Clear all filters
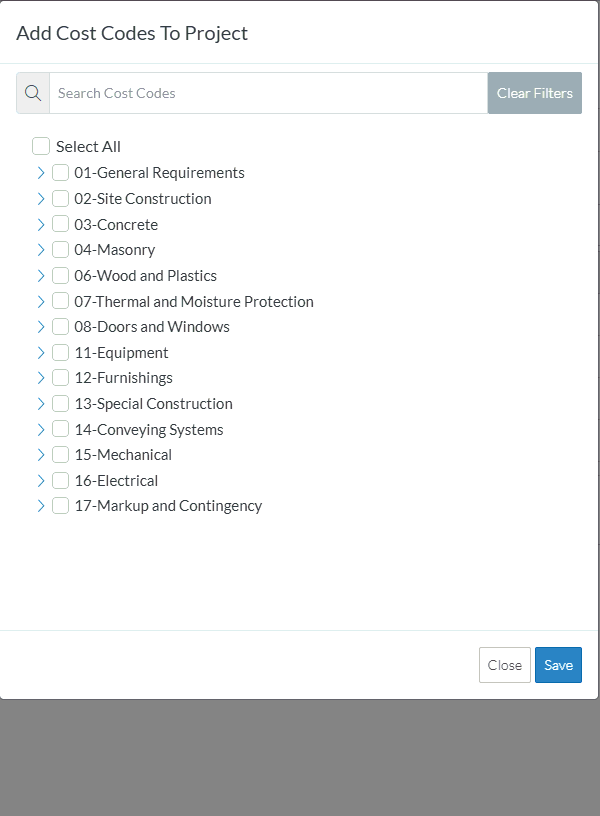Screen dimensions: 600x816 pos(534,93)
